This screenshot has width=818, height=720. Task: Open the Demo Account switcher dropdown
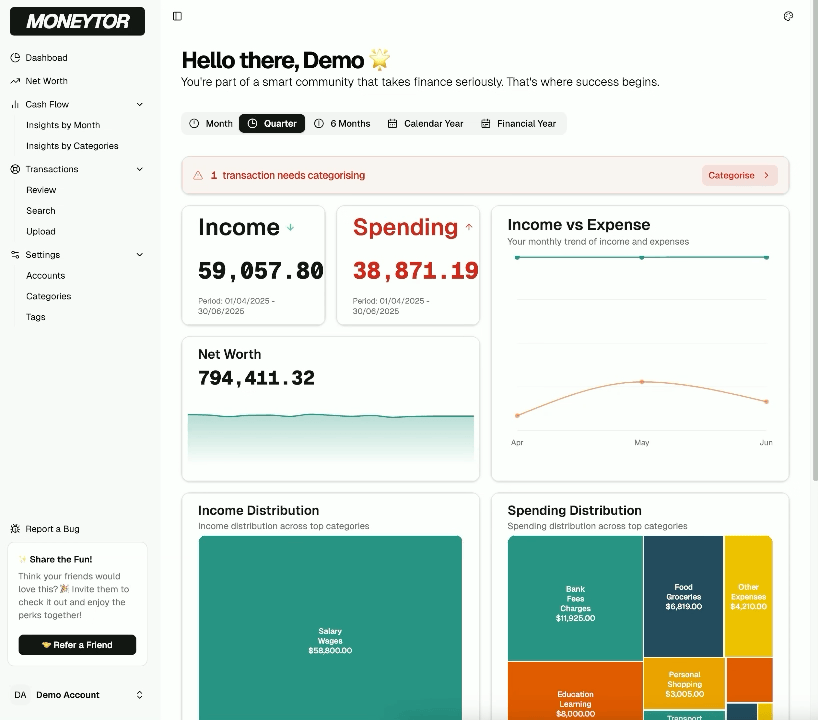tap(139, 695)
